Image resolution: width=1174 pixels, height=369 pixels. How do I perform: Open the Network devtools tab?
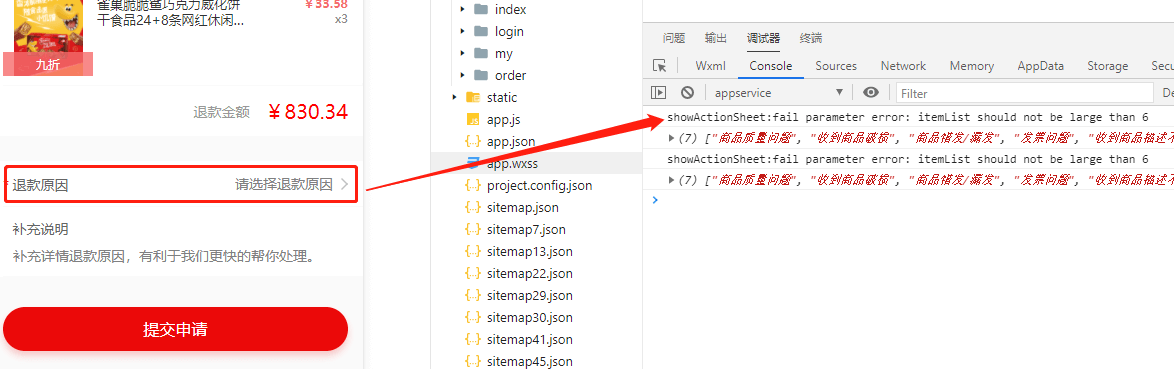click(903, 66)
